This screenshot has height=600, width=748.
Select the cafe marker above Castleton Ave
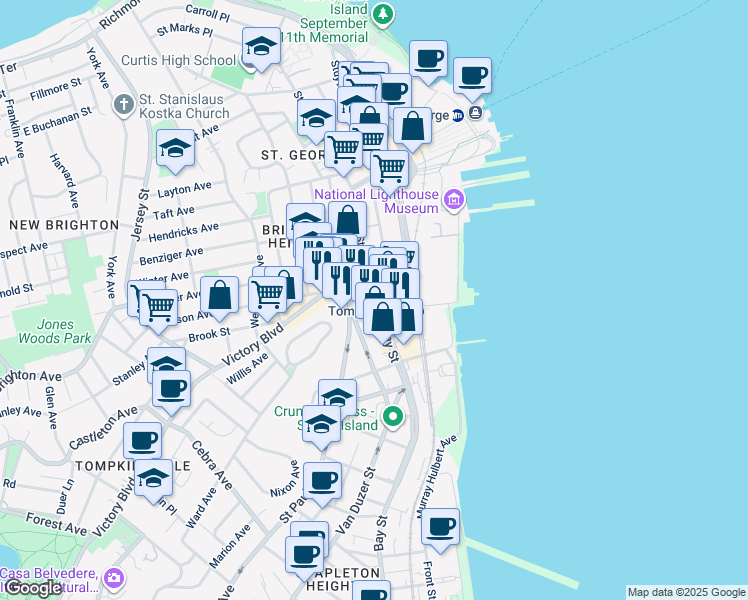171,387
